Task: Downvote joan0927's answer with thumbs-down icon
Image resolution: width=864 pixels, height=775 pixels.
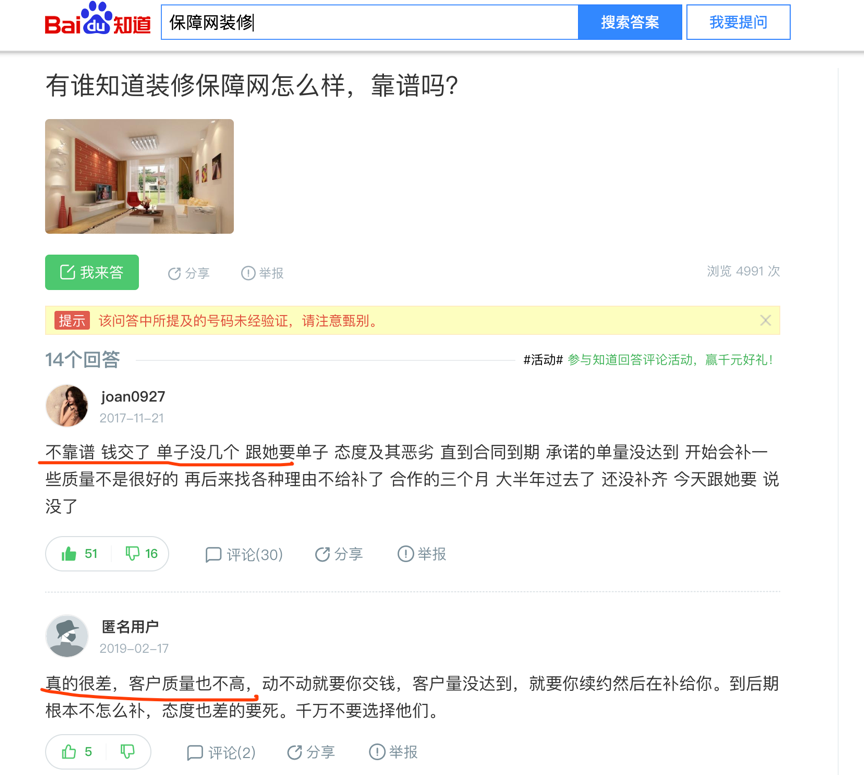Action: (x=141, y=553)
